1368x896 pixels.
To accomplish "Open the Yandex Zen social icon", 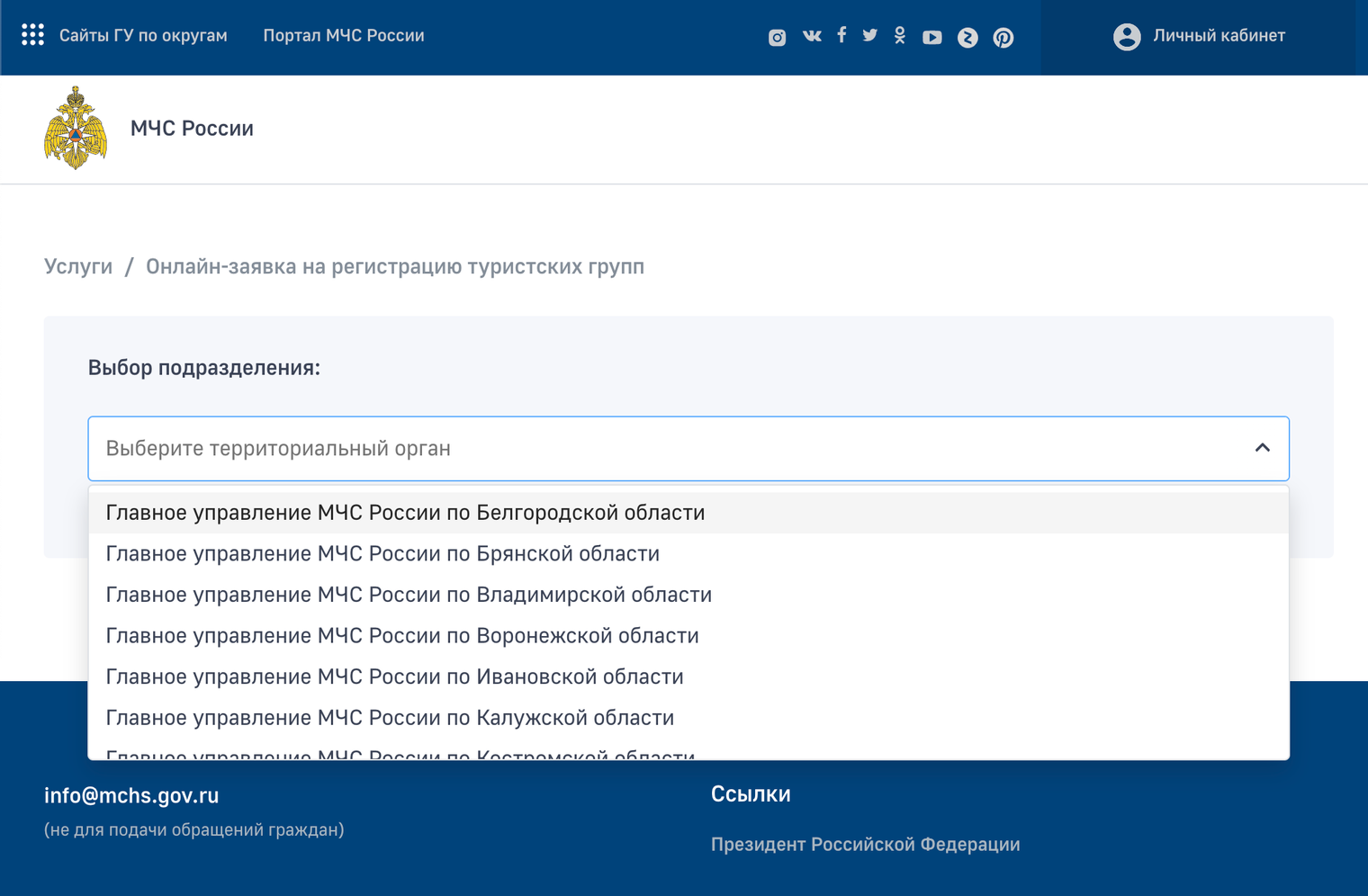I will tap(967, 37).
